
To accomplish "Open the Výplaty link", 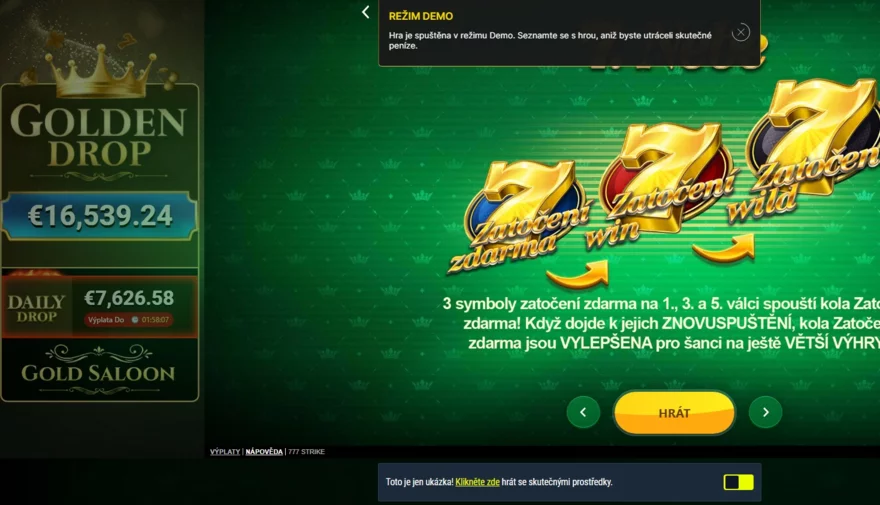I will (x=225, y=452).
